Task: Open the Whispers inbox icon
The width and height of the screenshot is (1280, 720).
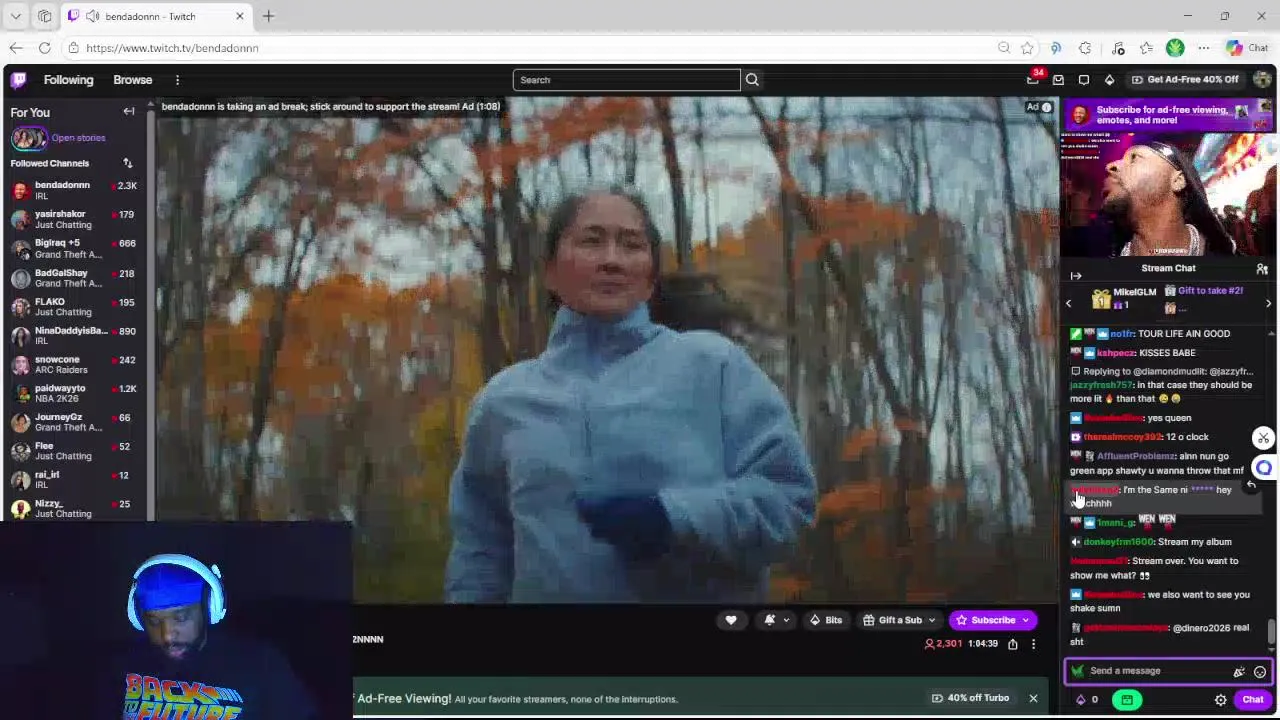Action: point(1058,80)
